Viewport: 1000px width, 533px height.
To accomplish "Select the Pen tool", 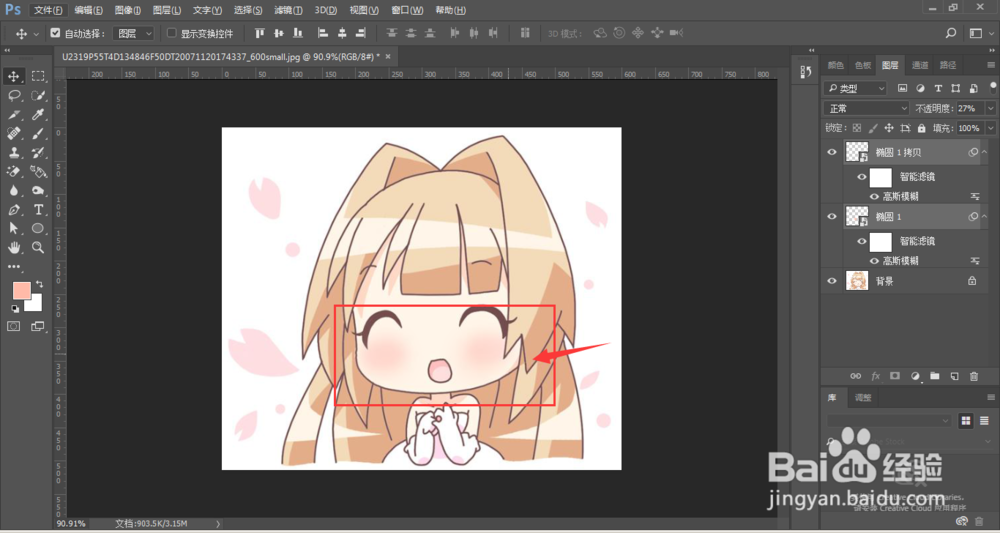I will 13,210.
